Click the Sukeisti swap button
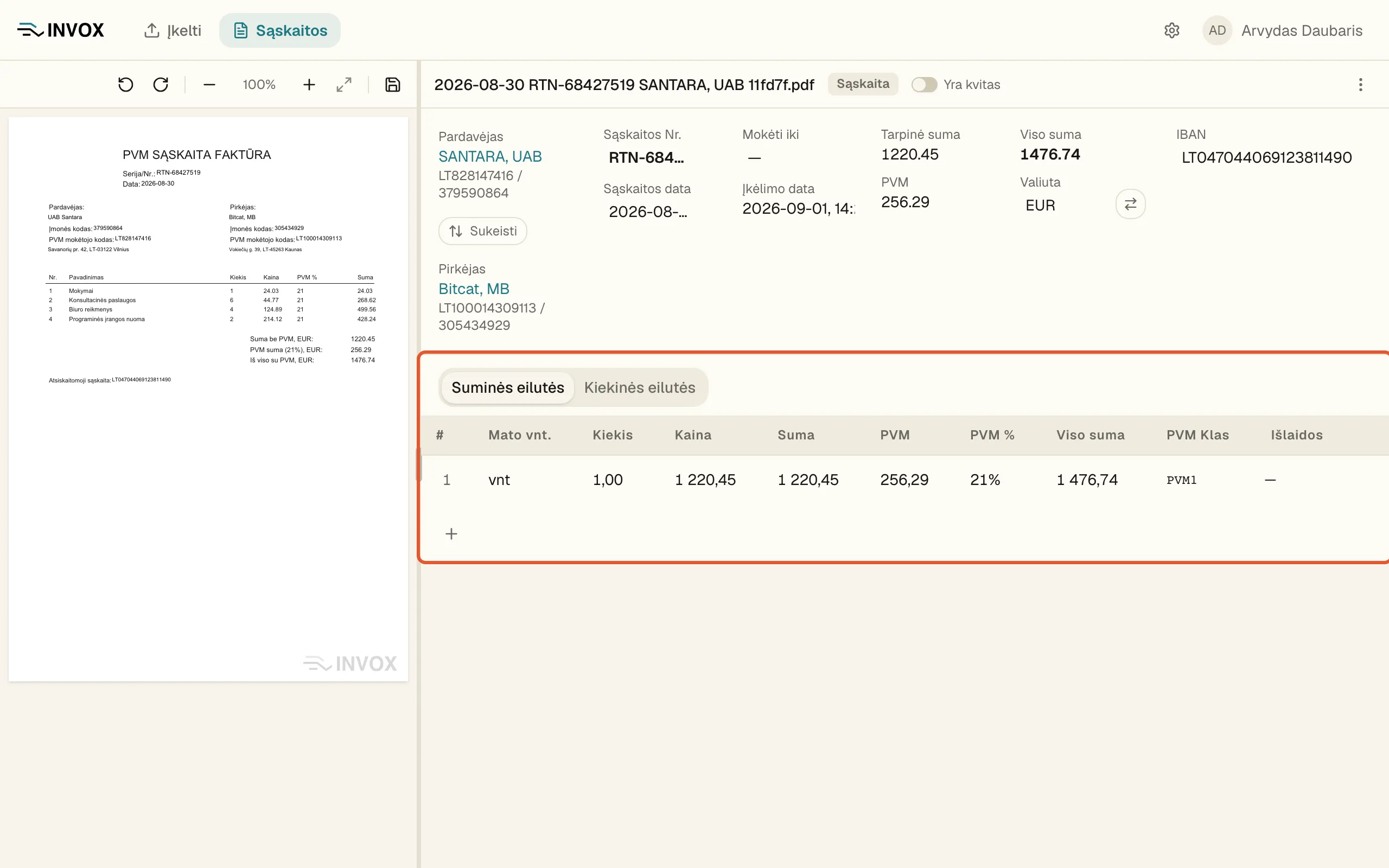 [x=483, y=231]
